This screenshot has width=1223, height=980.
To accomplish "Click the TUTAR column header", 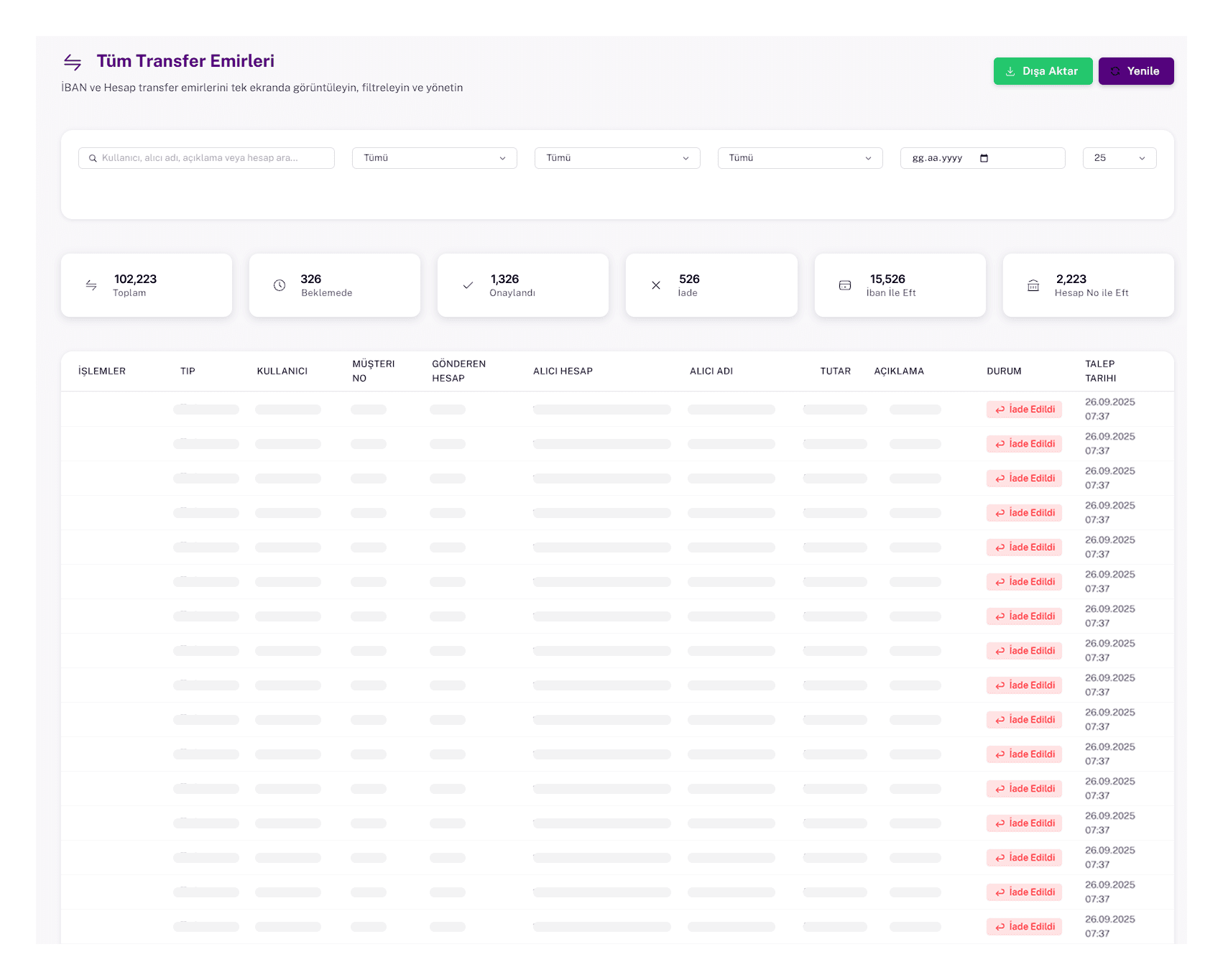I will 836,371.
